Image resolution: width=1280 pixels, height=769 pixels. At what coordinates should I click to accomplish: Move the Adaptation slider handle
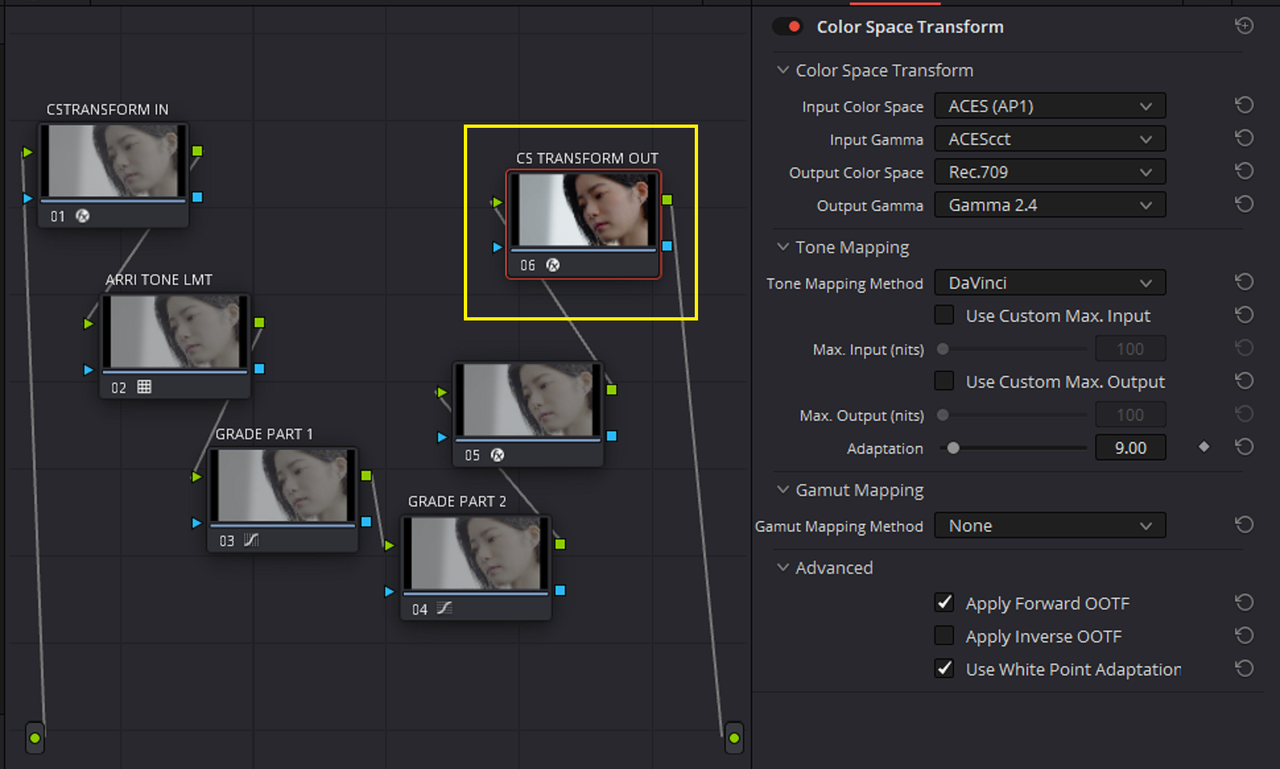954,448
